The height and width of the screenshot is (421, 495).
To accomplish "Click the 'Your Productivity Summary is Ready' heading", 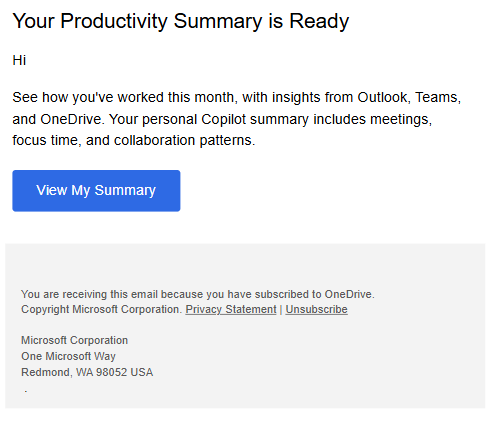I will point(181,21).
